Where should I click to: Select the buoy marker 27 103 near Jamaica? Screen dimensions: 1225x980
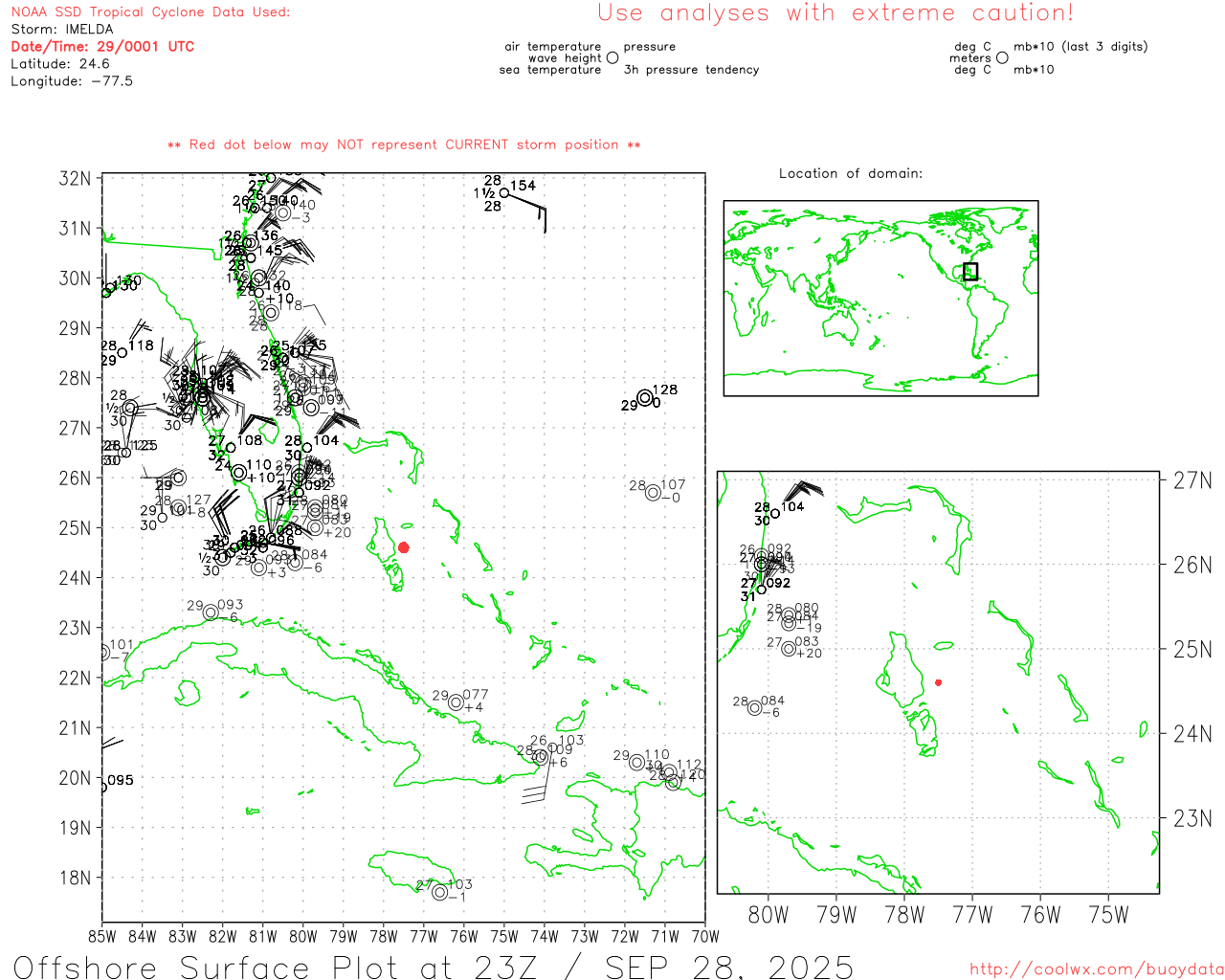point(439,892)
